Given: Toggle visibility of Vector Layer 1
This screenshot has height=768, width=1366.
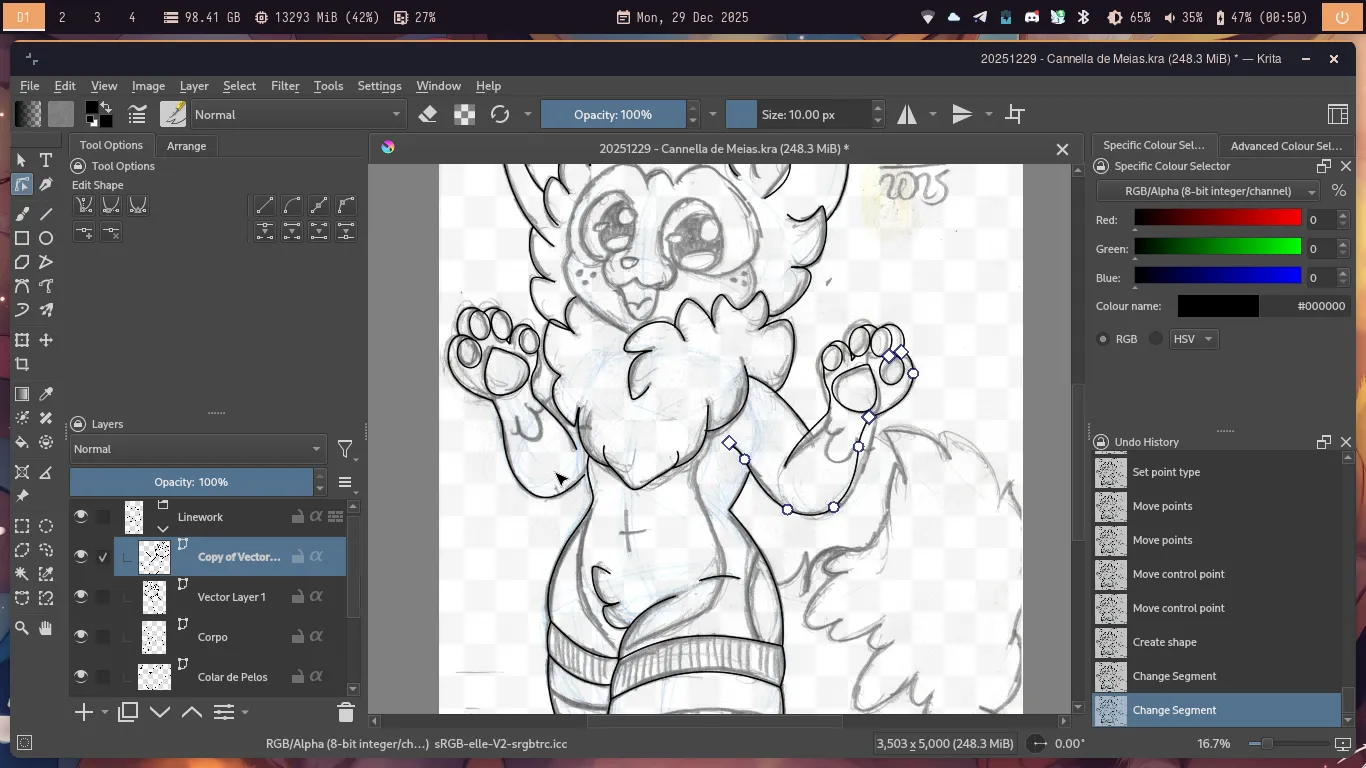Looking at the screenshot, I should click(81, 597).
